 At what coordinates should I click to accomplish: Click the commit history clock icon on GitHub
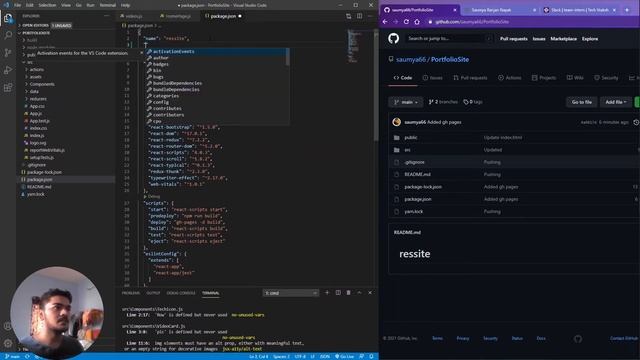point(636,122)
